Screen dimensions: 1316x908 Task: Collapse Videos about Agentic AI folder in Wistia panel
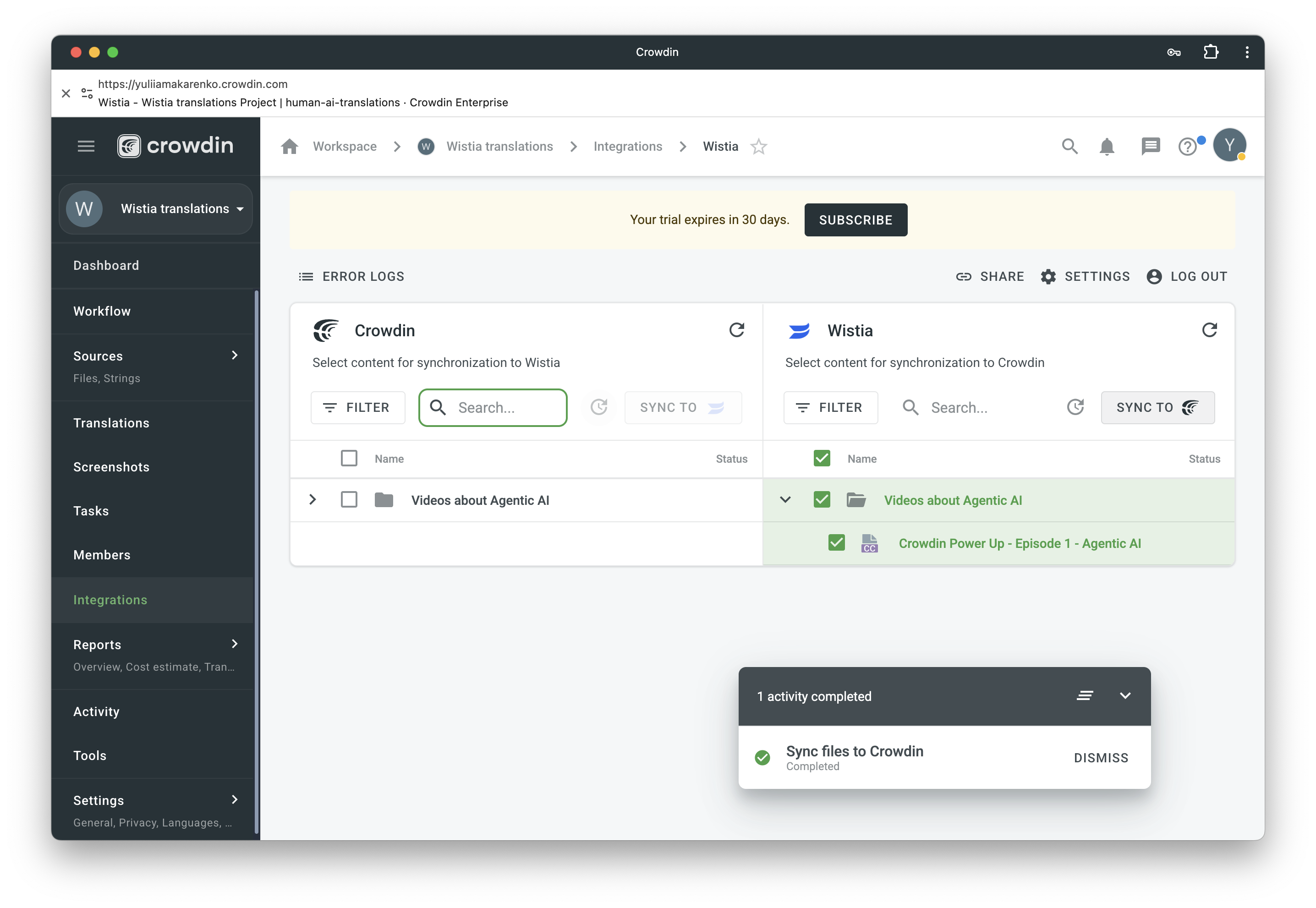pyautogui.click(x=785, y=500)
